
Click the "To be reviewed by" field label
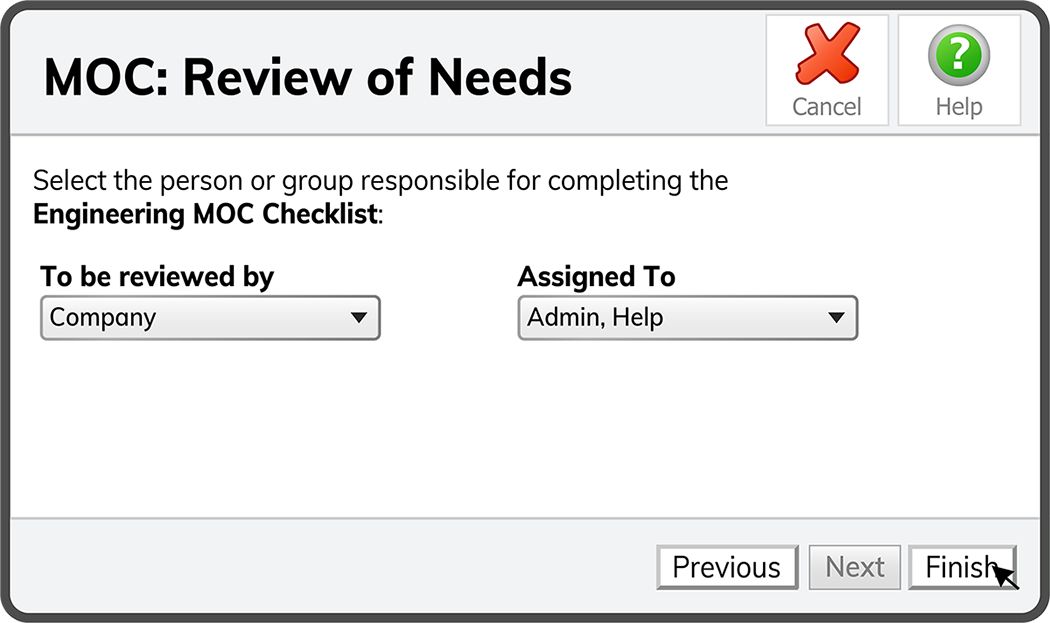coord(157,276)
